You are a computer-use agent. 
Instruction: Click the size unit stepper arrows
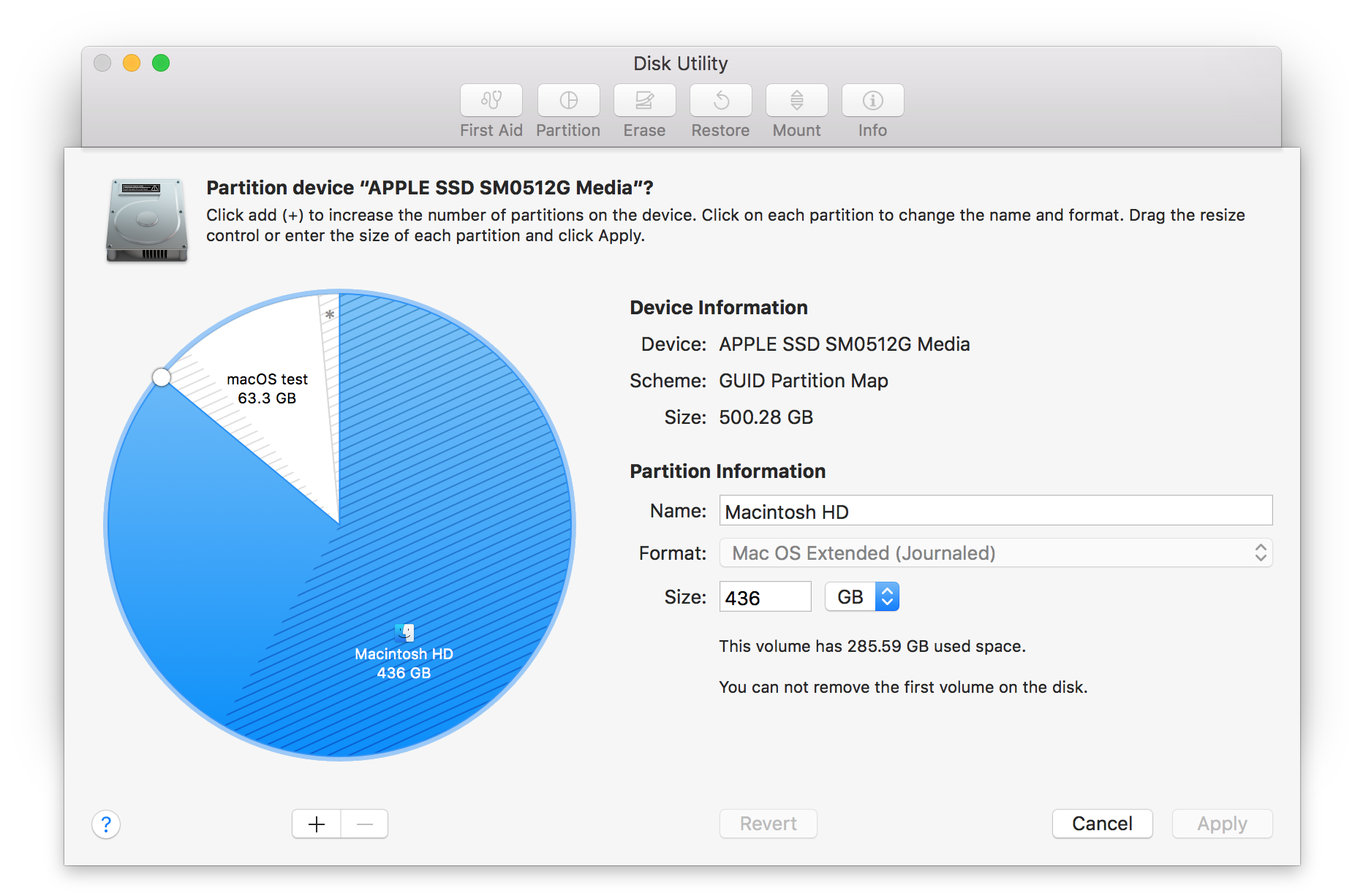pyautogui.click(x=887, y=596)
